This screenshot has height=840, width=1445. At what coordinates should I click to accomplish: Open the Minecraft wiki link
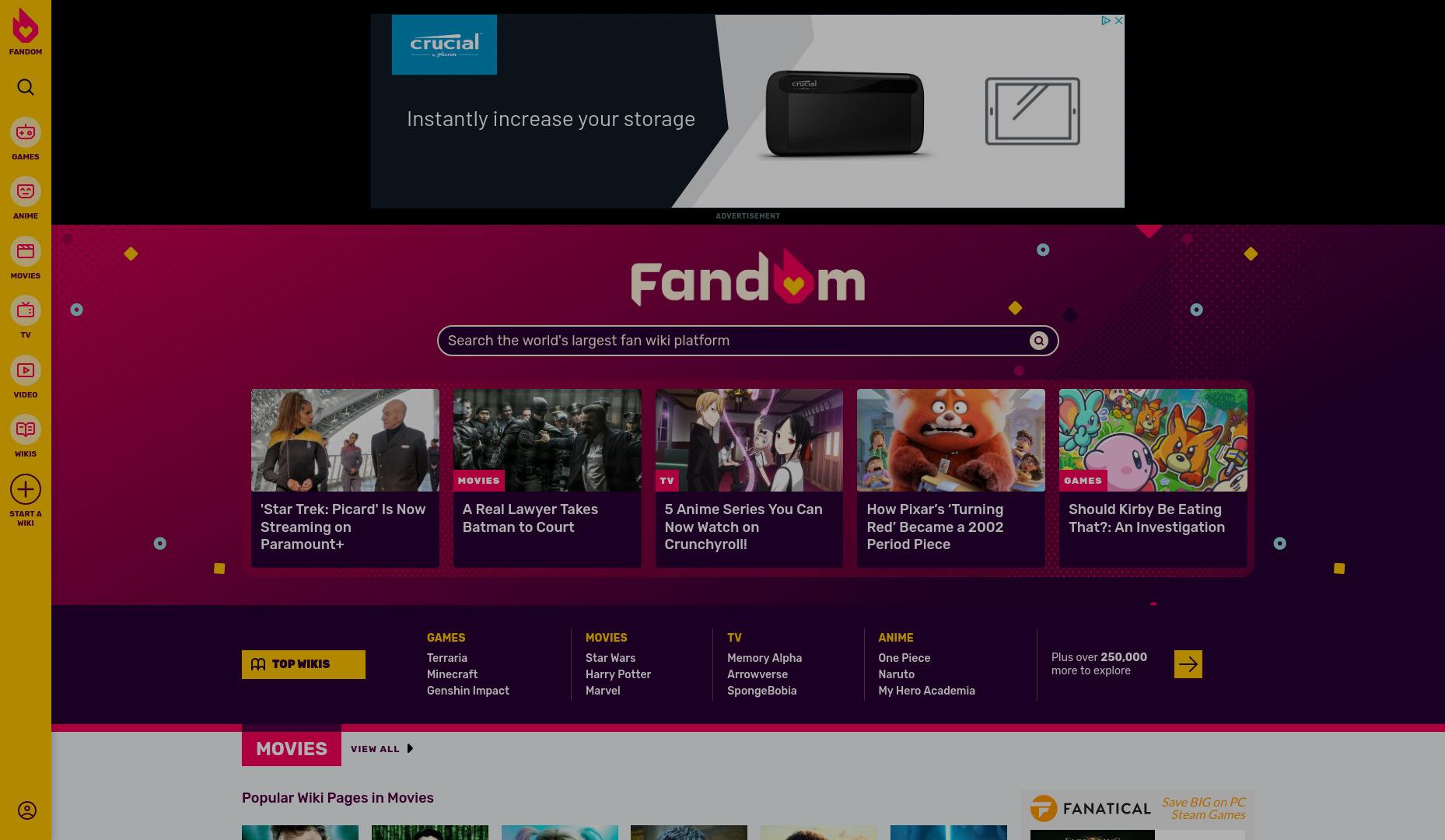pyautogui.click(x=452, y=674)
